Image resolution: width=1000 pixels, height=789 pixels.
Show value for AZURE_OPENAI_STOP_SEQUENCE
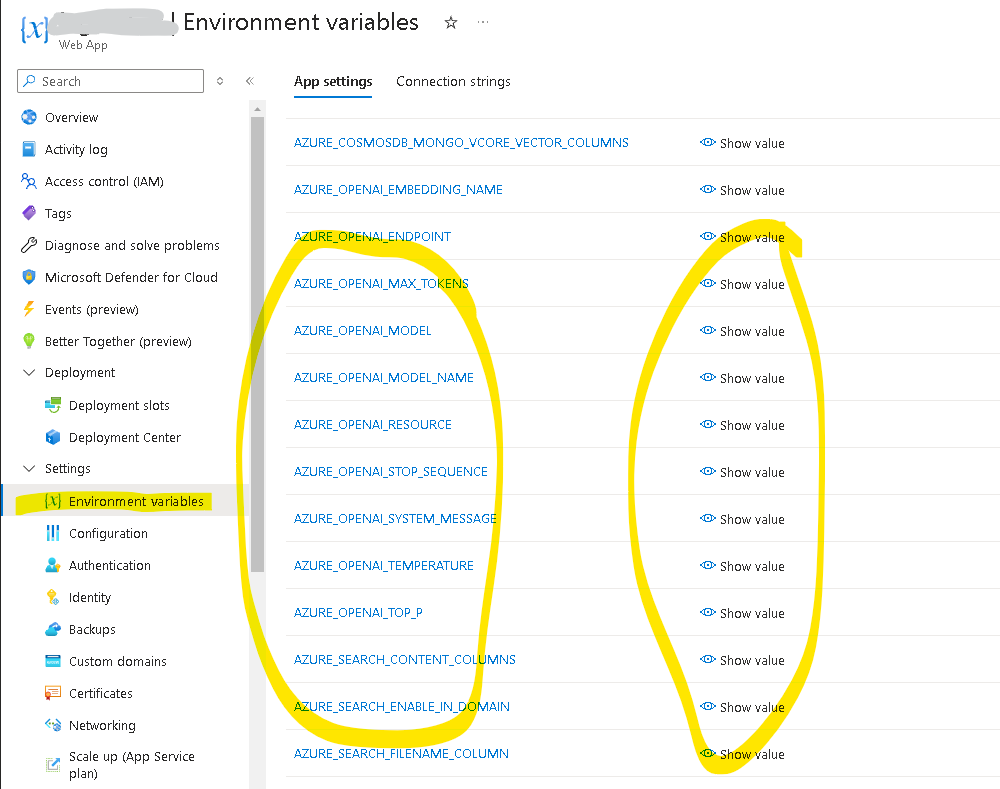tap(742, 472)
